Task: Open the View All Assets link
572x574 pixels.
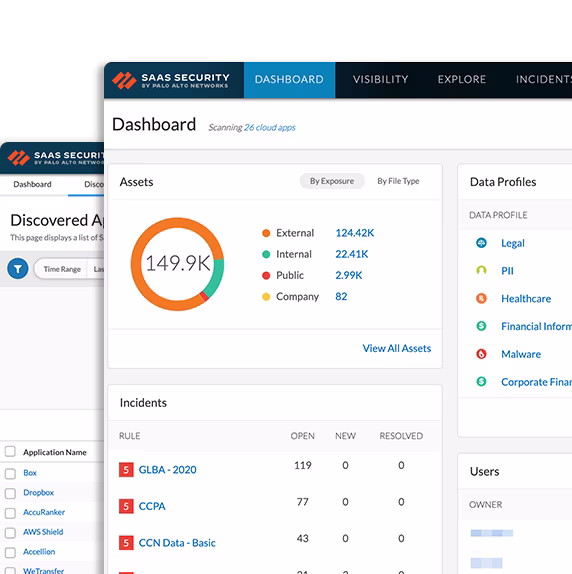Action: click(x=397, y=348)
